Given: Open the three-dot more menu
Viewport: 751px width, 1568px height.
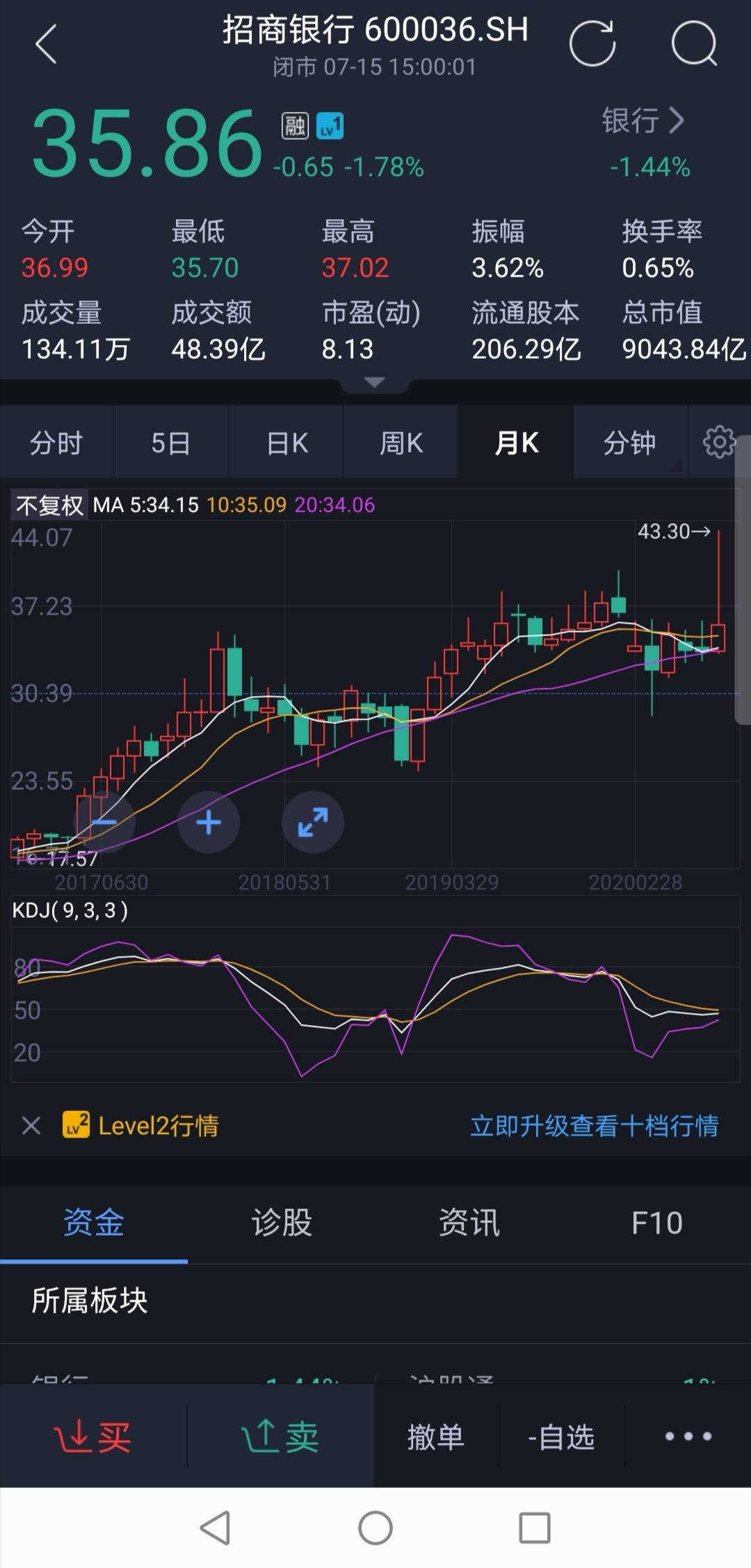Looking at the screenshot, I should click(688, 1436).
